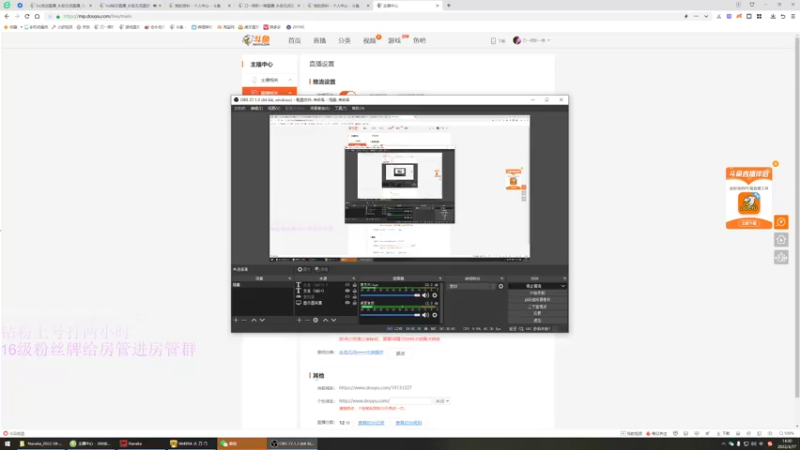Expand the user account dropdown arrow in header
The image size is (800, 450).
click(548, 40)
